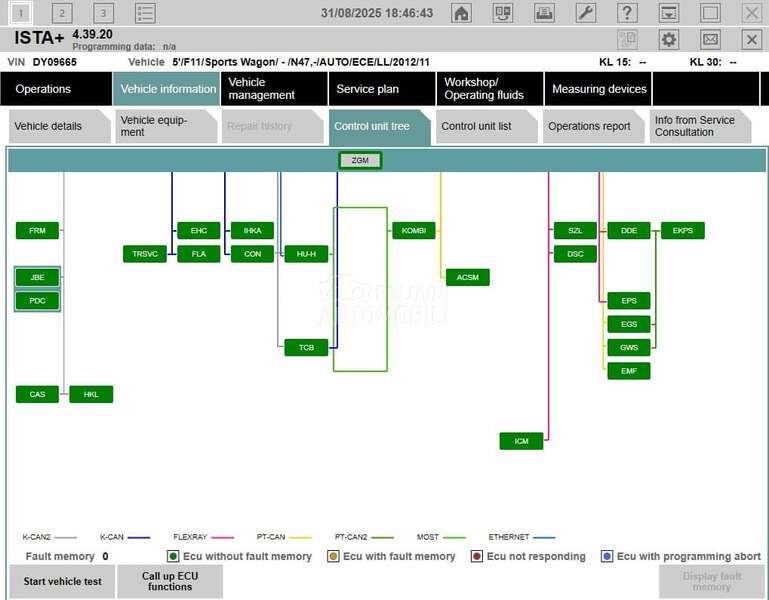The height and width of the screenshot is (600, 769).
Task: Click the envelope feedback icon
Action: pos(710,39)
